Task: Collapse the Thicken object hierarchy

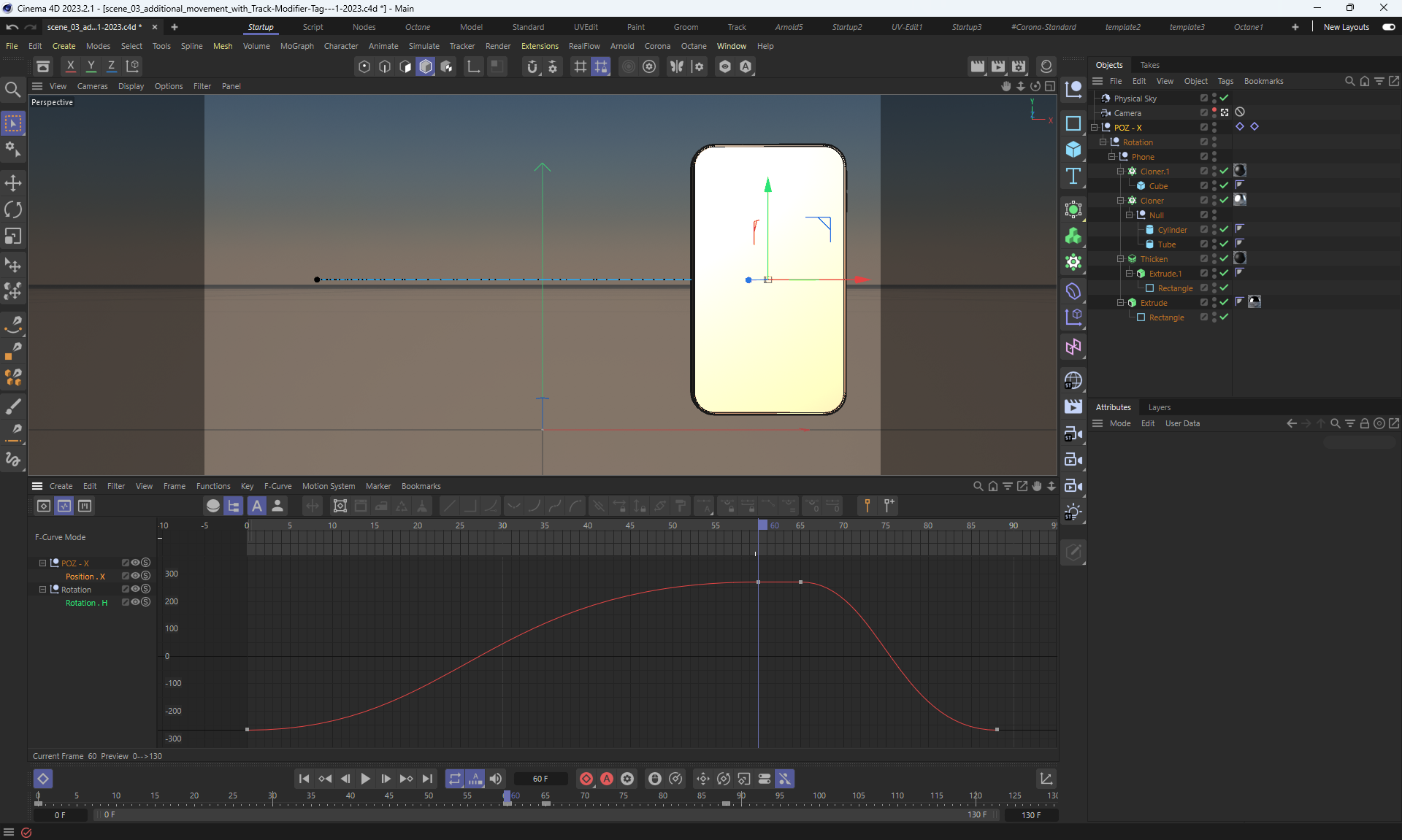Action: pos(1120,259)
